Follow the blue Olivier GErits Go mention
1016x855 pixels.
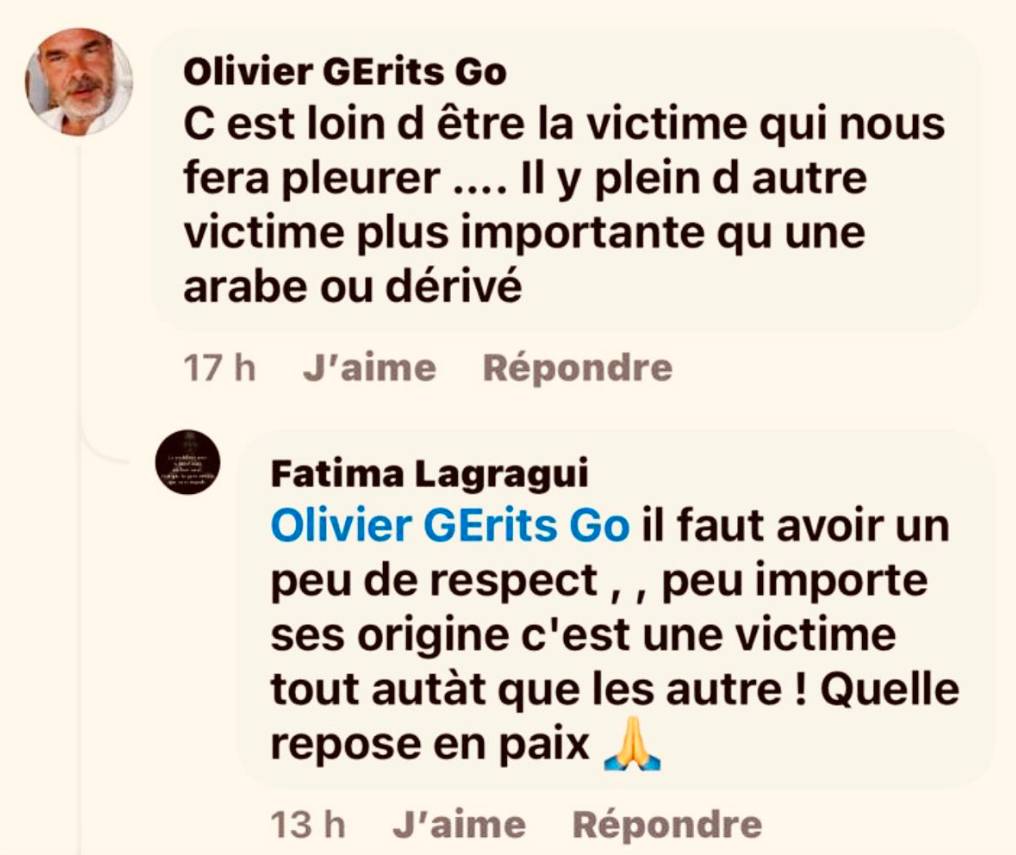click(x=450, y=525)
